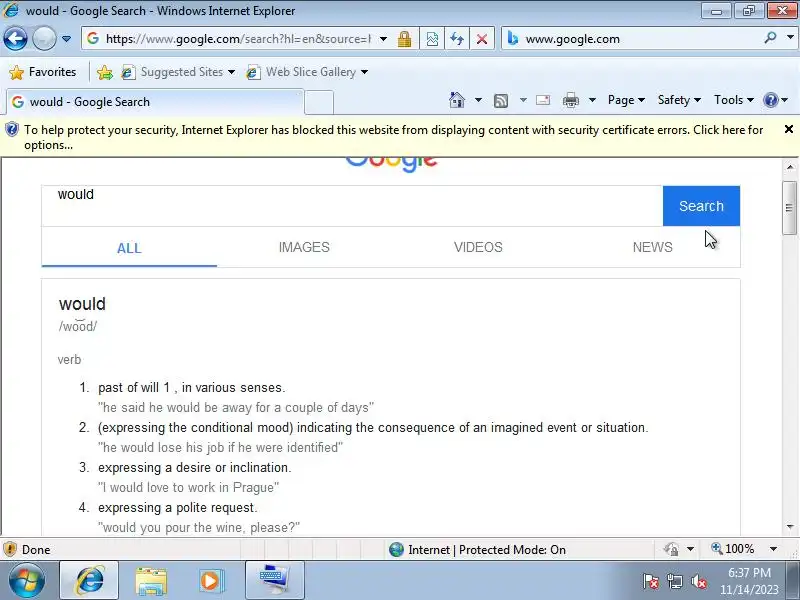Click the taskbar clock showing 6:37 PM

749,581
